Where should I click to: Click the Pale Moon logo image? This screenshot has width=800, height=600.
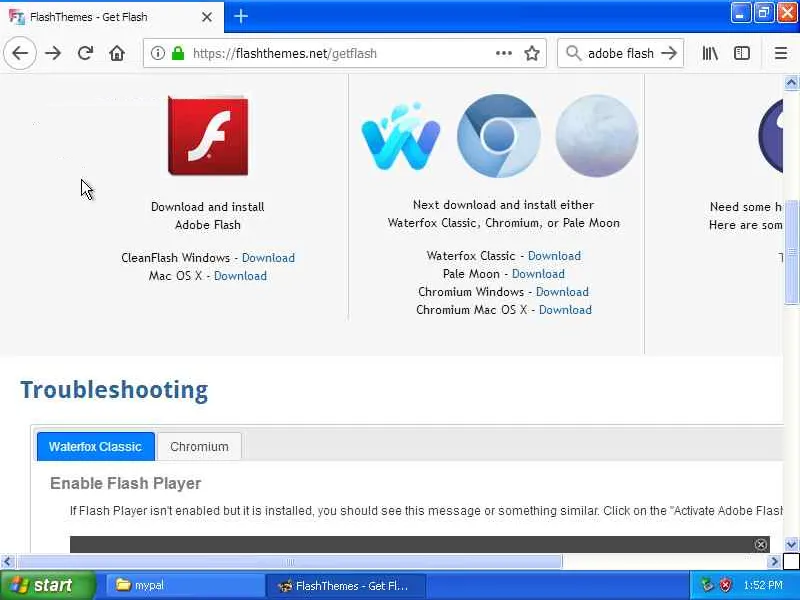(596, 135)
